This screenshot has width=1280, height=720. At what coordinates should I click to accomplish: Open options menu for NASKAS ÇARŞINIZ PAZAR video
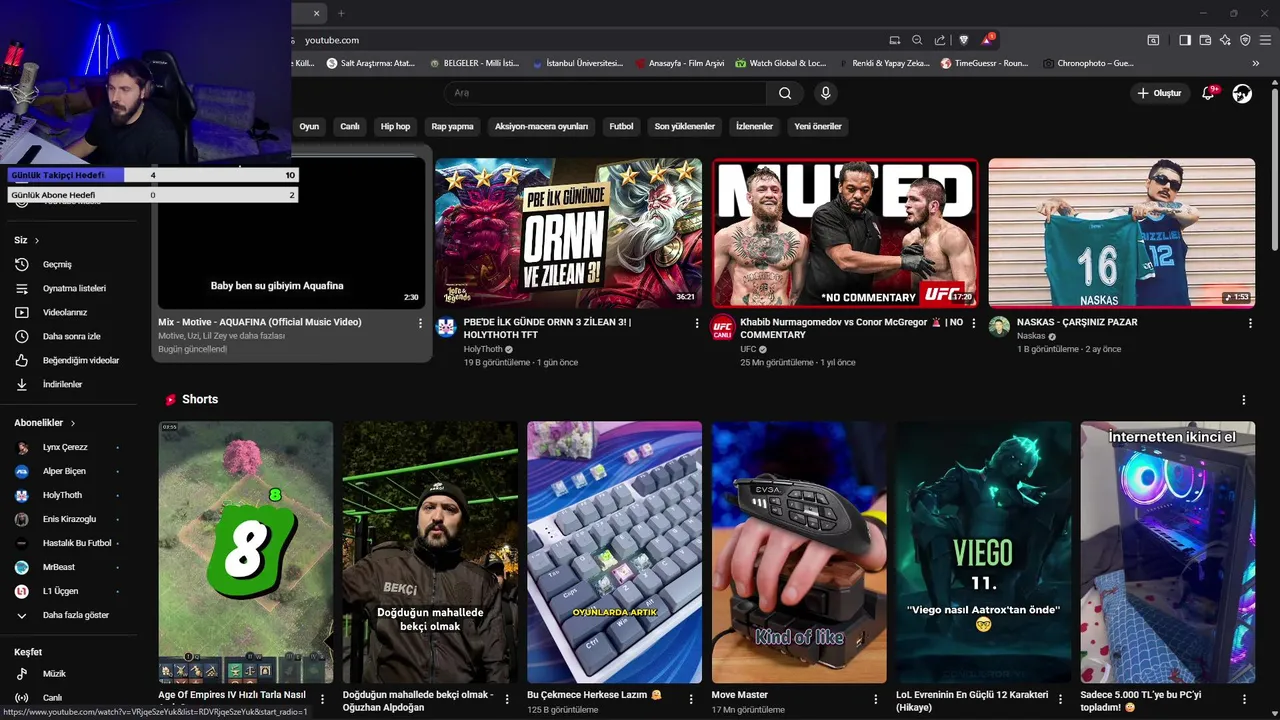click(1250, 323)
